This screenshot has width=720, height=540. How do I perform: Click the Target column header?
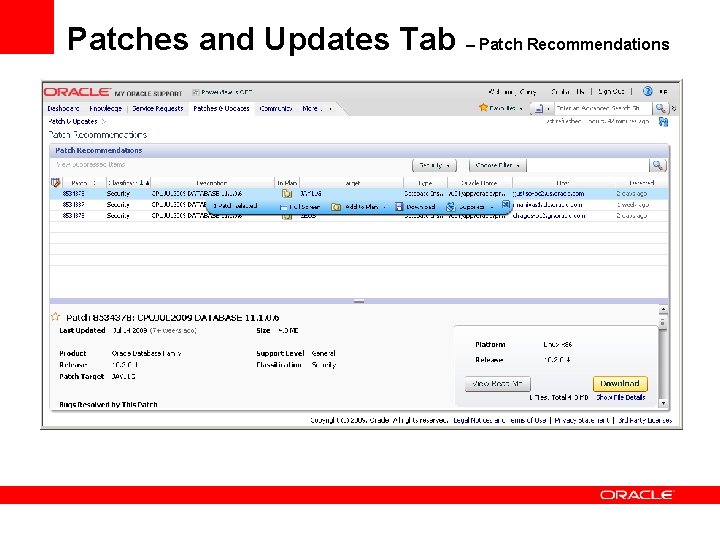(352, 183)
